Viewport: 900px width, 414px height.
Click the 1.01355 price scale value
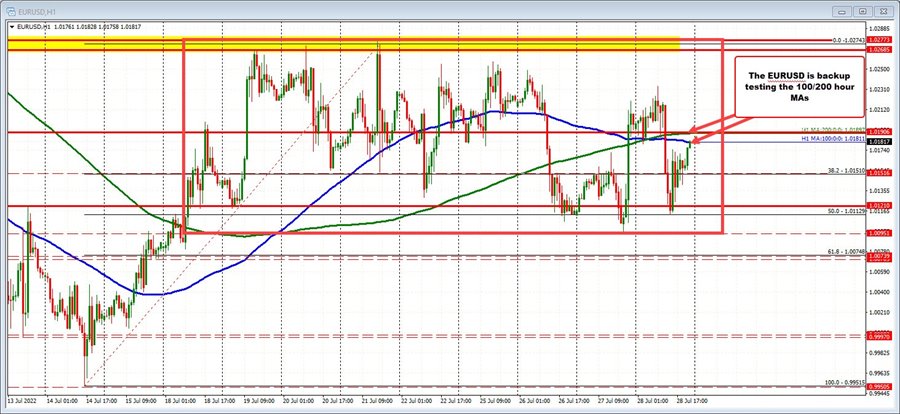point(879,191)
